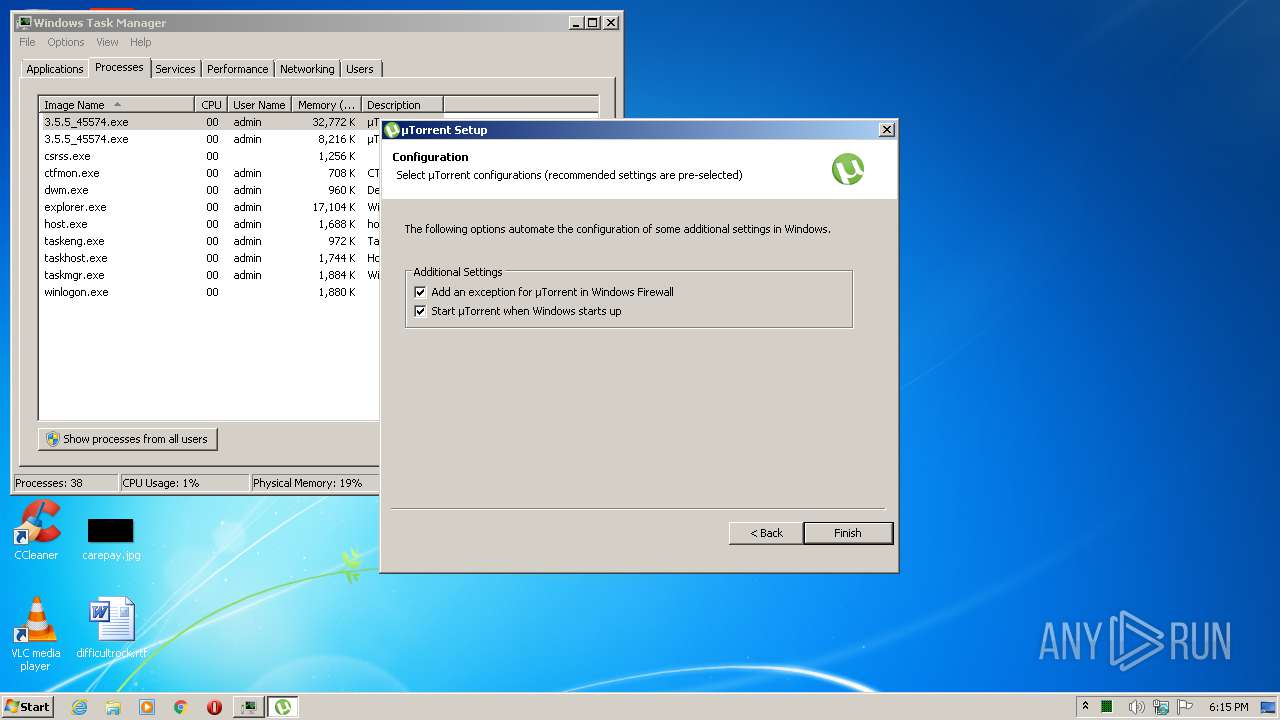The height and width of the screenshot is (720, 1280).
Task: Switch to the Users tab
Action: point(360,69)
